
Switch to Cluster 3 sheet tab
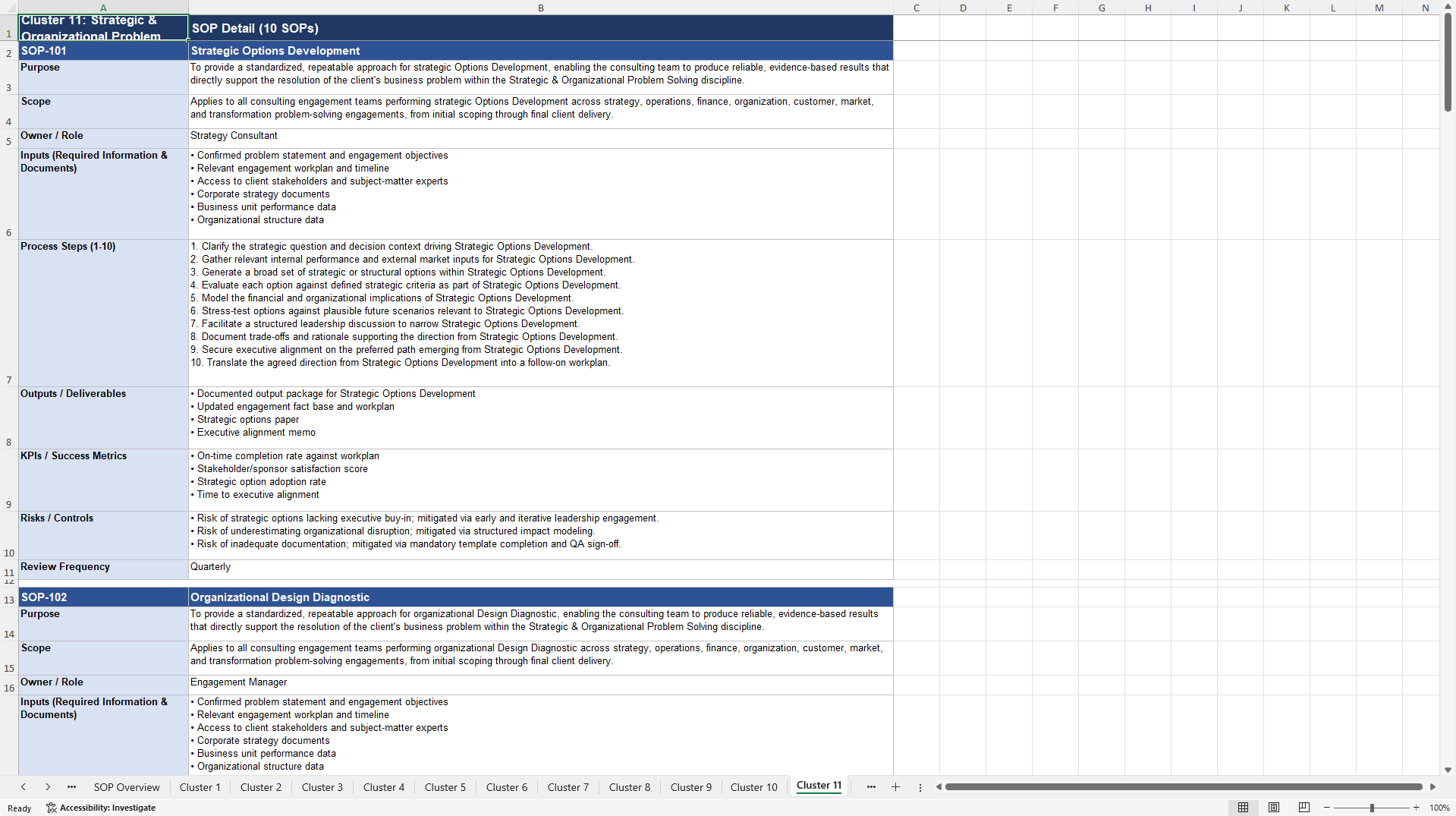click(322, 787)
